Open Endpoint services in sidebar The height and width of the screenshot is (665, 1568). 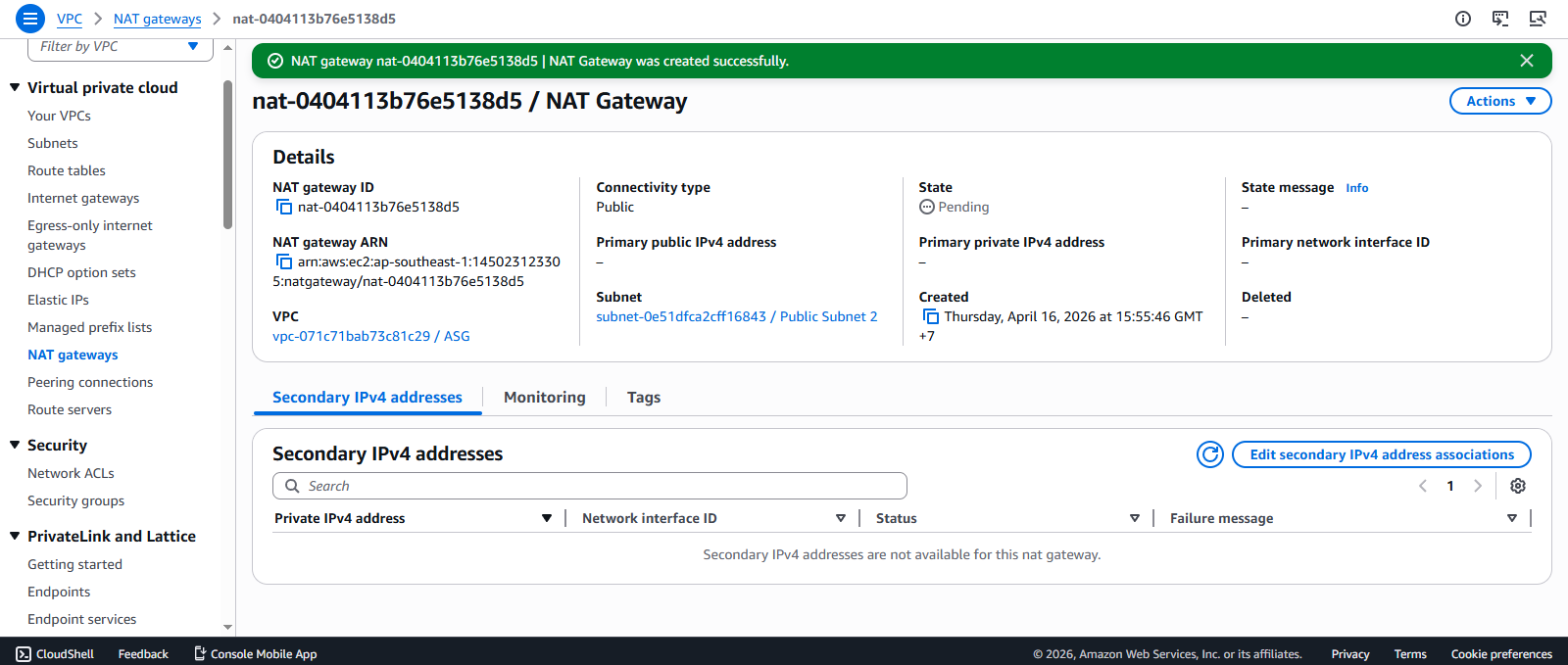pyautogui.click(x=82, y=619)
